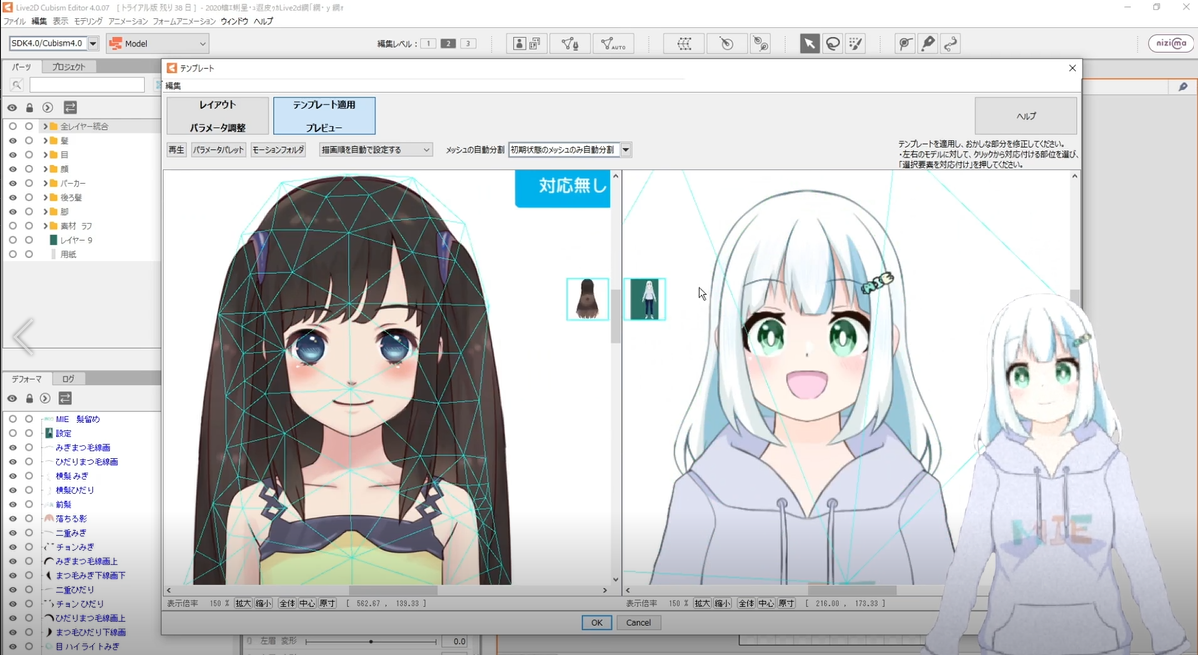
Task: Select the brush selection tool
Action: [856, 44]
